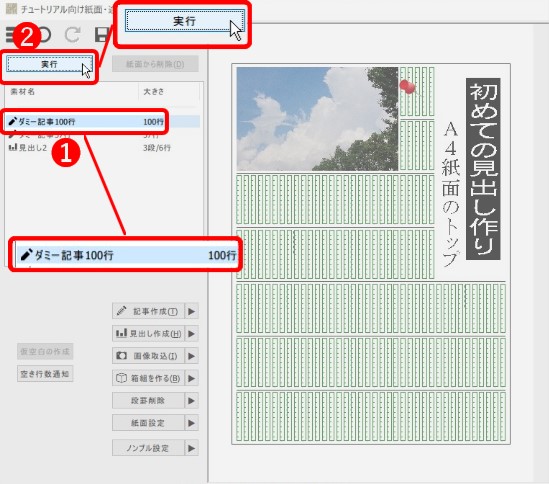Click pencil icon on 記事作成(T) button
Screen dimensions: 549x484
tap(121, 311)
